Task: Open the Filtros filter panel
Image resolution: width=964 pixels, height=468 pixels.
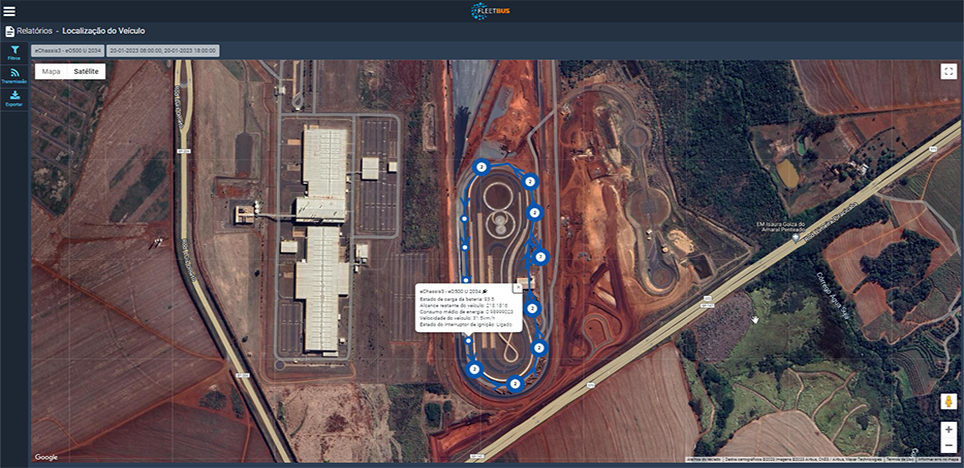Action: tap(14, 50)
